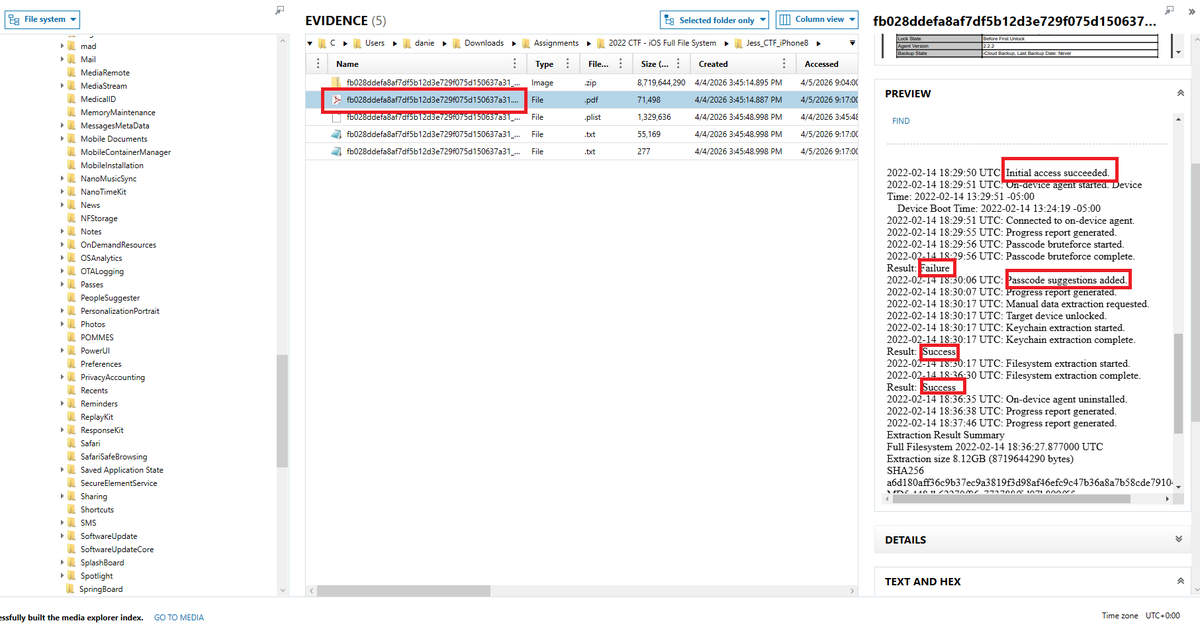
Task: Select the MemoryMaintenance folder
Action: point(118,112)
